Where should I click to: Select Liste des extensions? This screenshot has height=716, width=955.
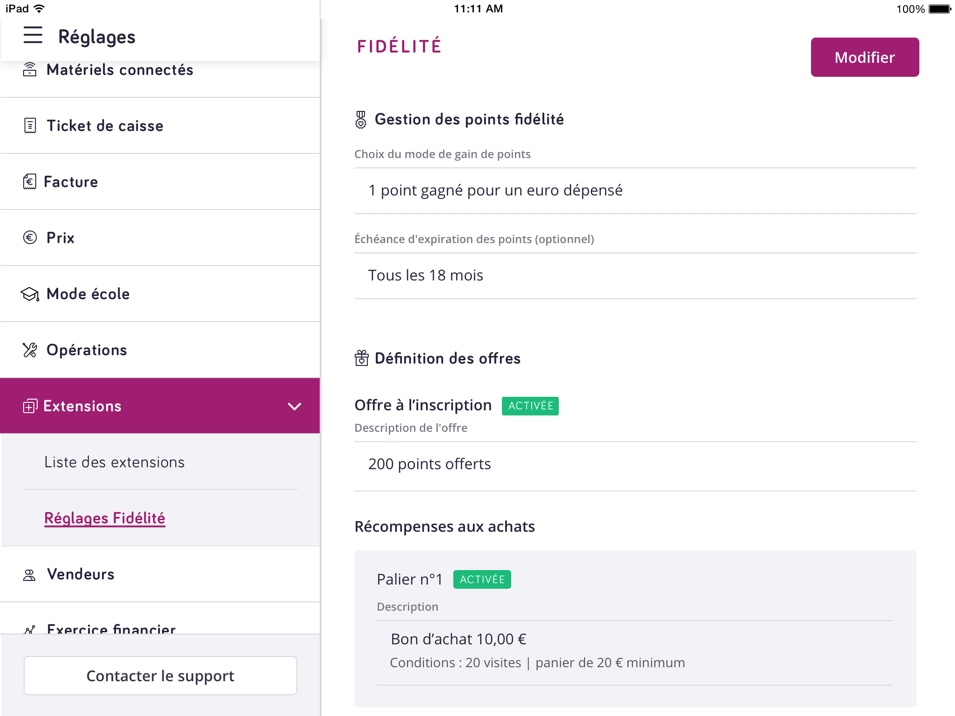coord(113,461)
